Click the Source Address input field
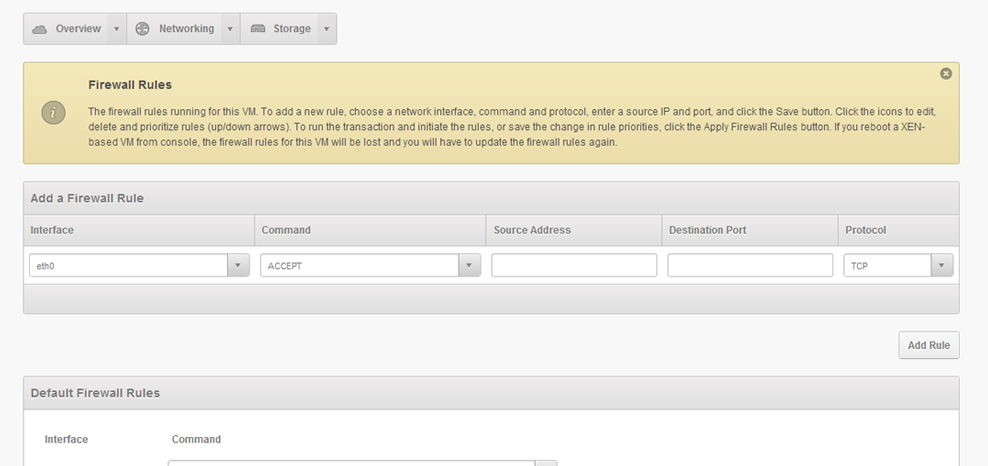 [x=574, y=265]
